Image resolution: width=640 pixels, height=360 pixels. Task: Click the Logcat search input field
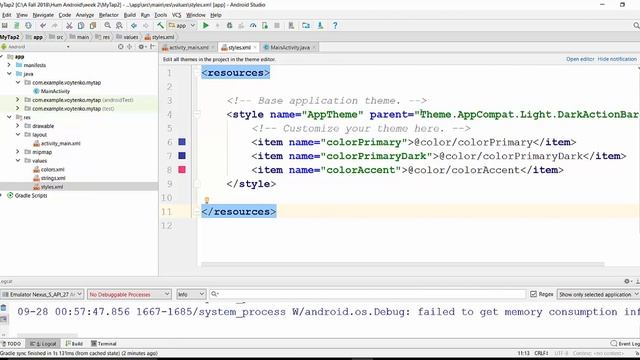tap(367, 294)
